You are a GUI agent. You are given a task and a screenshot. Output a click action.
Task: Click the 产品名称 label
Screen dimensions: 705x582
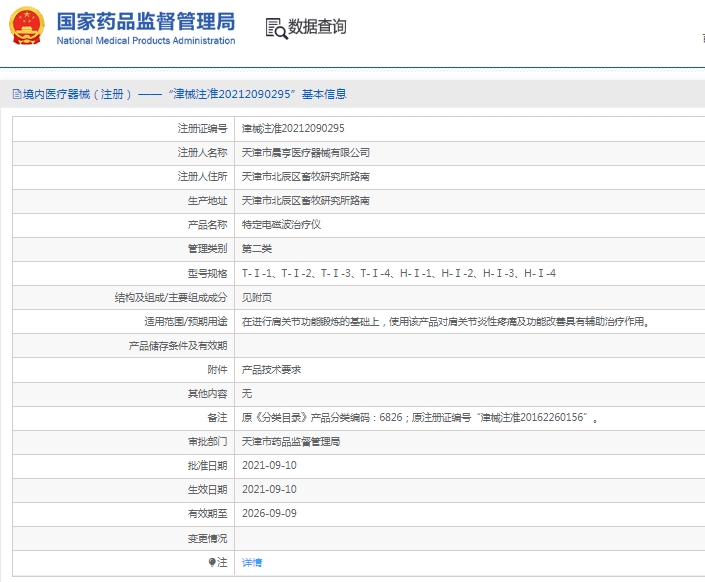pyautogui.click(x=207, y=224)
